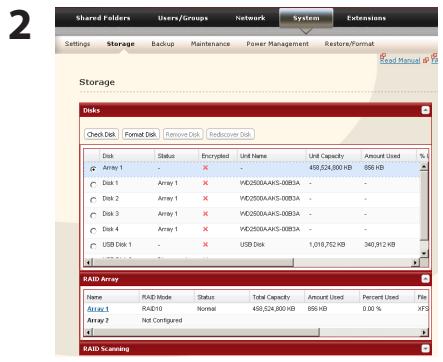
Task: Click the red X in USB Disk 1 row
Action: point(205,244)
